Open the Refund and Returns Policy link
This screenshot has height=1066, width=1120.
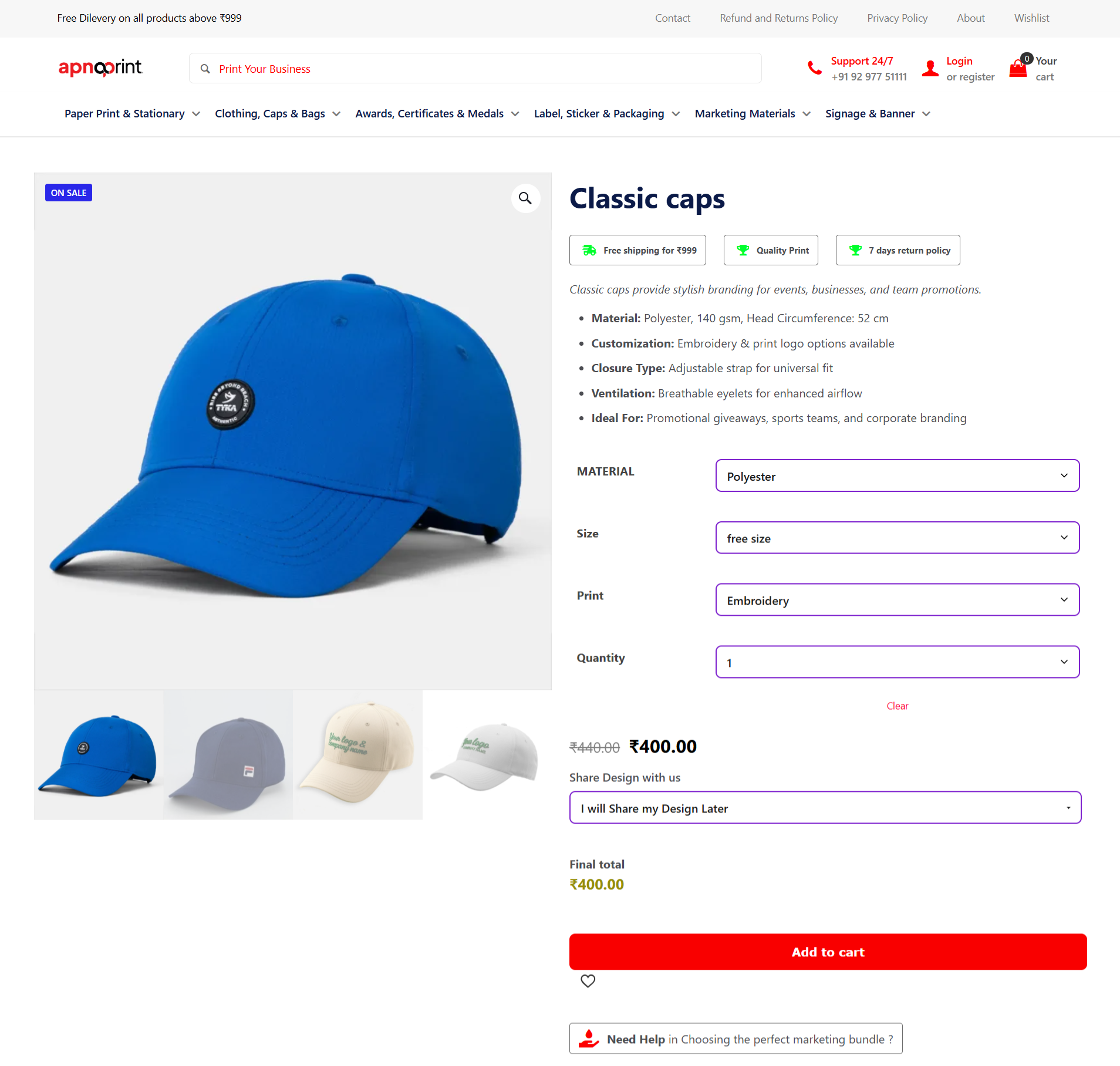coord(778,18)
